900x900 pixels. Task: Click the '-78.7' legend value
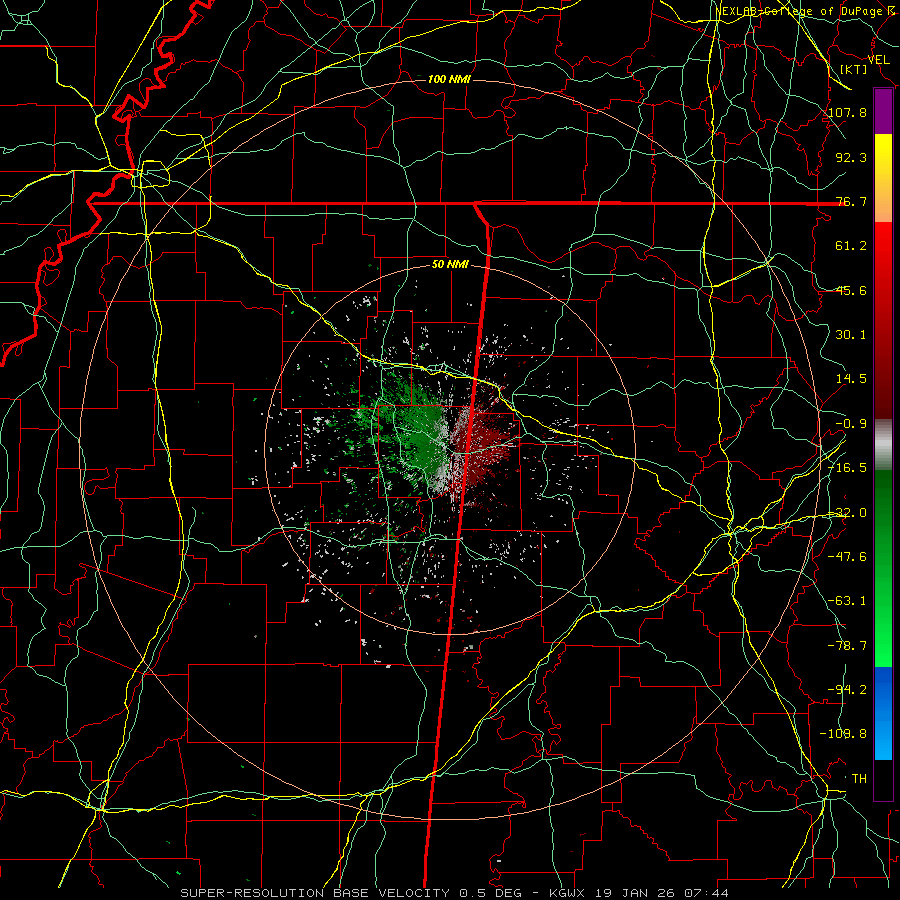click(848, 646)
